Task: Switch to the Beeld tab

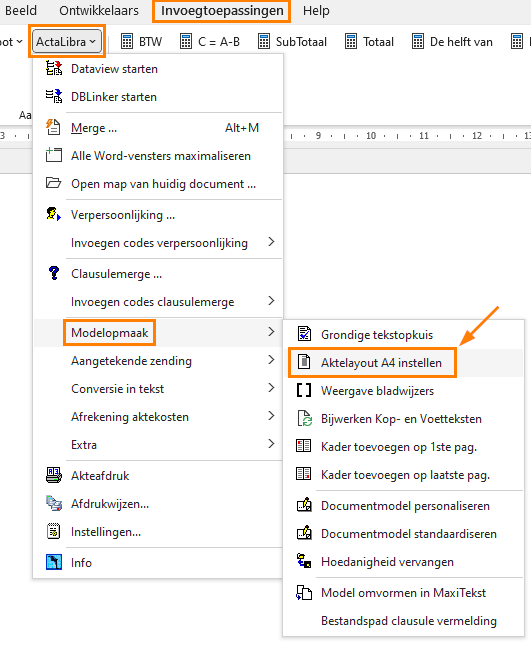Action: pos(20,10)
